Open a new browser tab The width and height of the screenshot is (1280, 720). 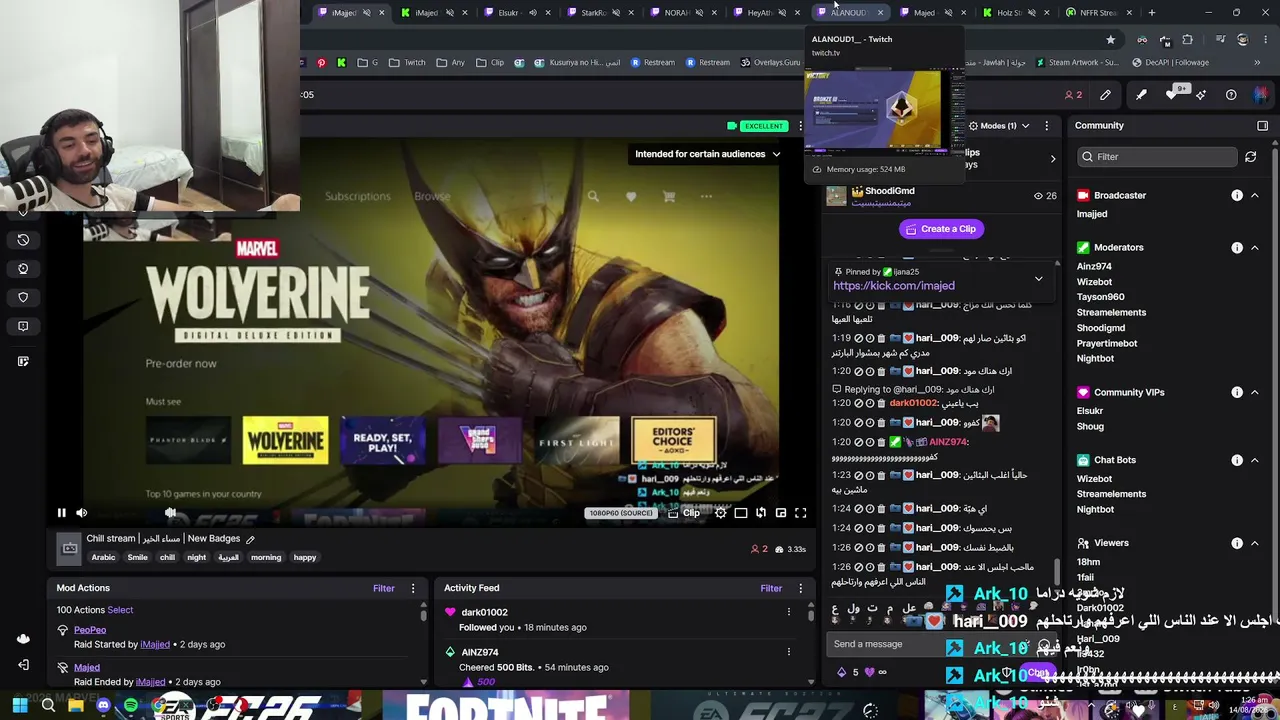(x=1152, y=12)
